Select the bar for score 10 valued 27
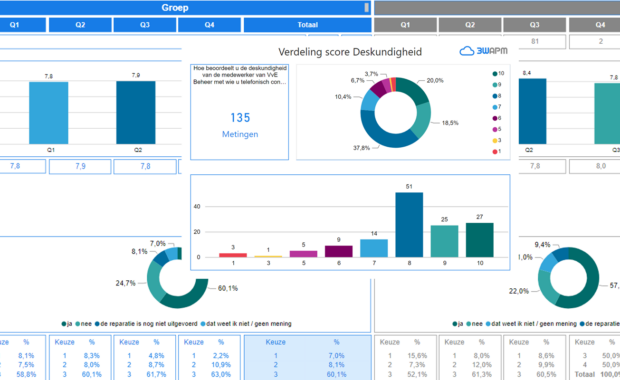 tap(480, 240)
